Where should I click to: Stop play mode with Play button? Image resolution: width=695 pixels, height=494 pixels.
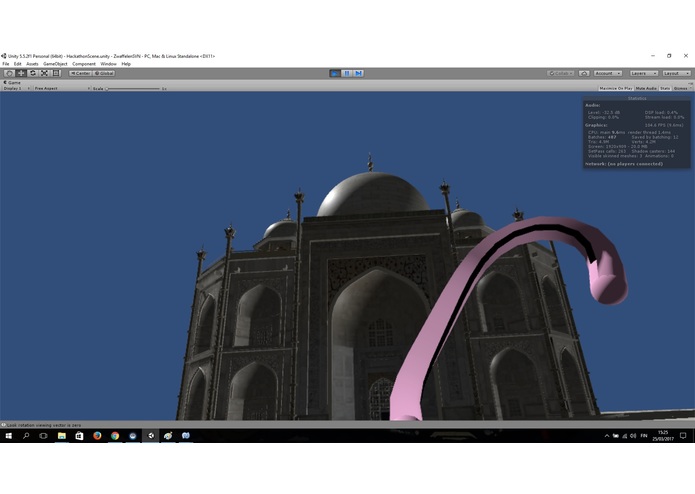pos(335,73)
